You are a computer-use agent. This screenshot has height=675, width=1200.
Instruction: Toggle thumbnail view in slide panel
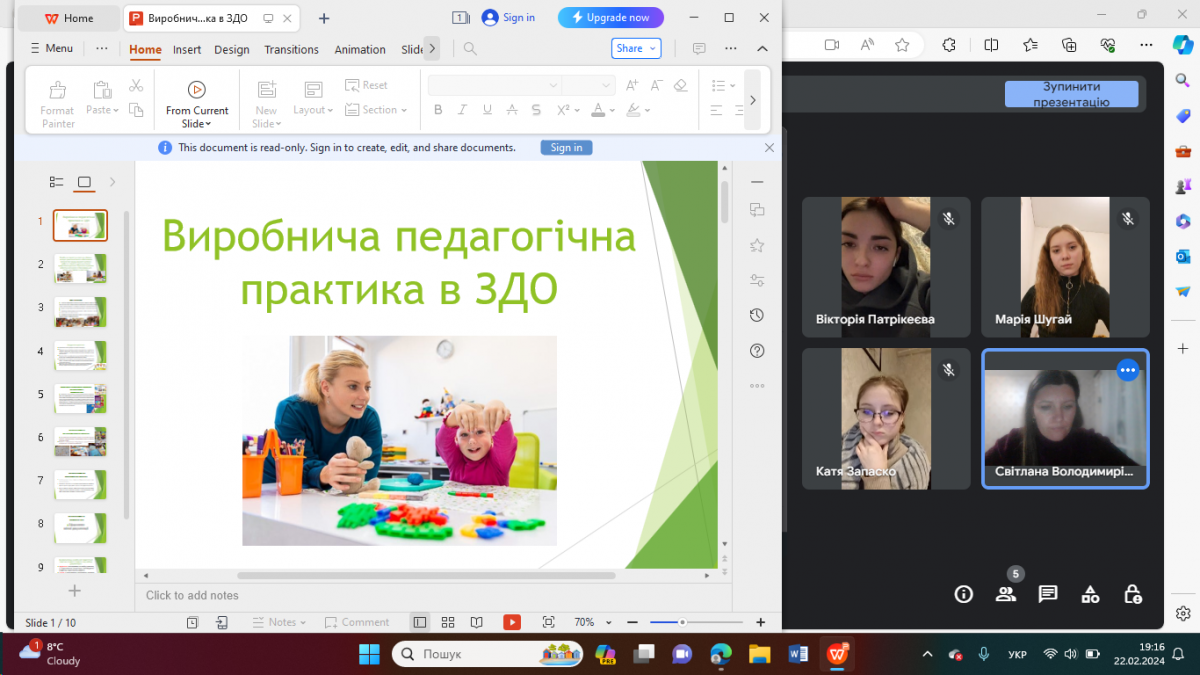click(85, 182)
